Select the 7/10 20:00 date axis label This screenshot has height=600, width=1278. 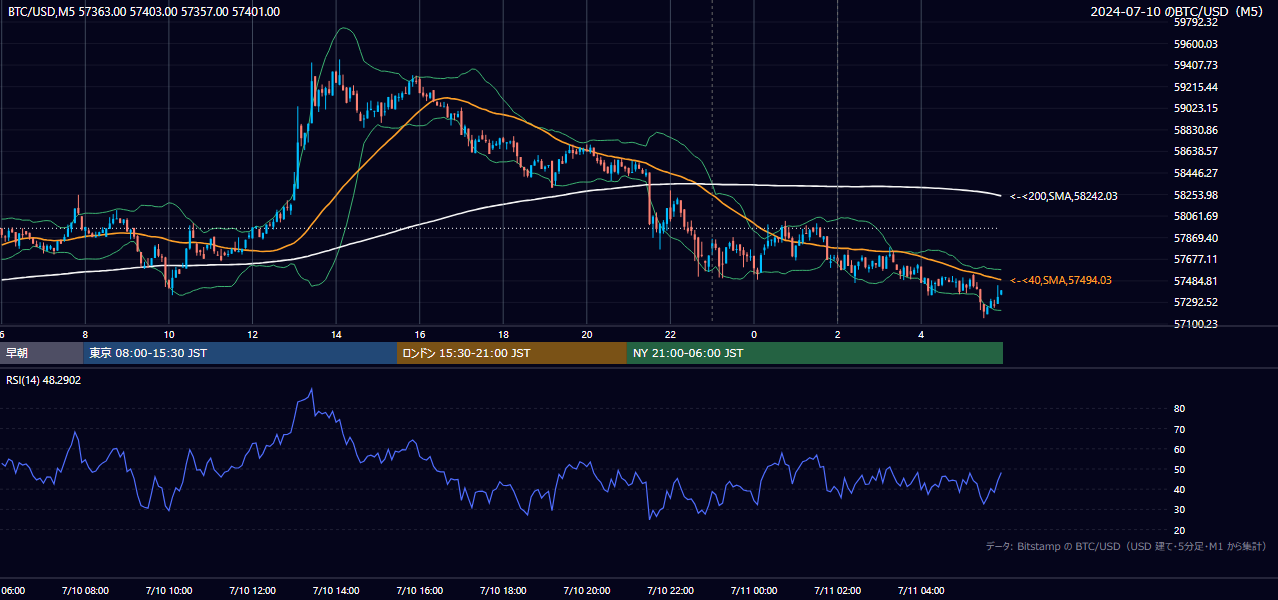586,590
